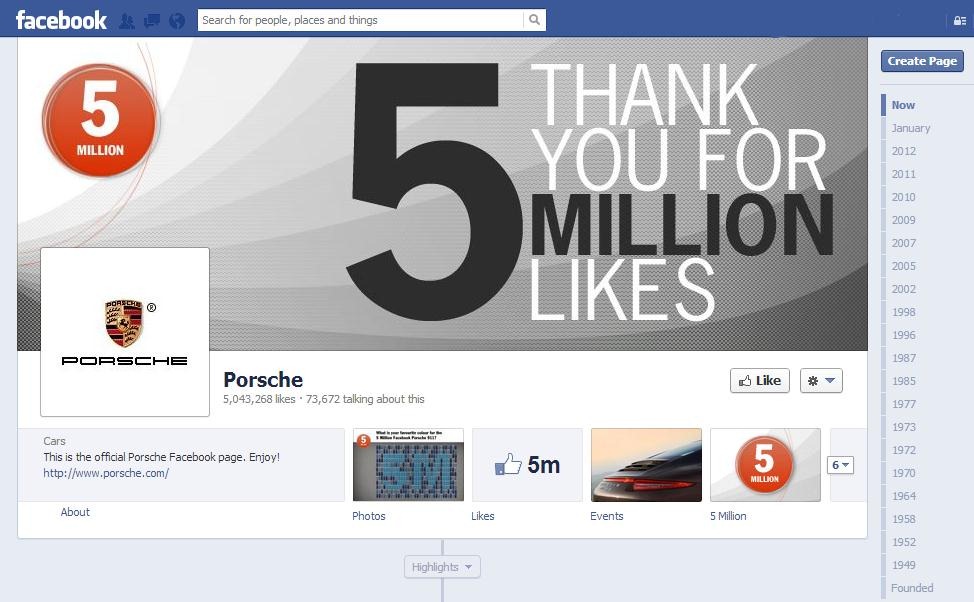Open the 5 Million label link
The width and height of the screenshot is (974, 602).
coord(728,516)
